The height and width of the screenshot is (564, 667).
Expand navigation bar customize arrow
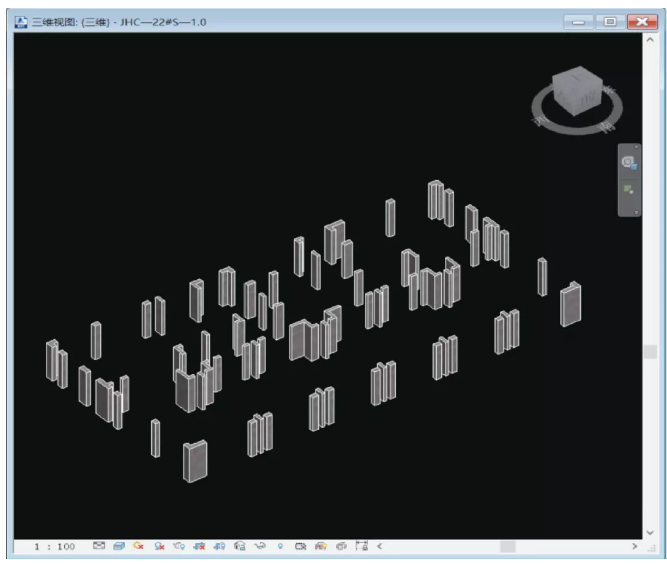point(636,212)
